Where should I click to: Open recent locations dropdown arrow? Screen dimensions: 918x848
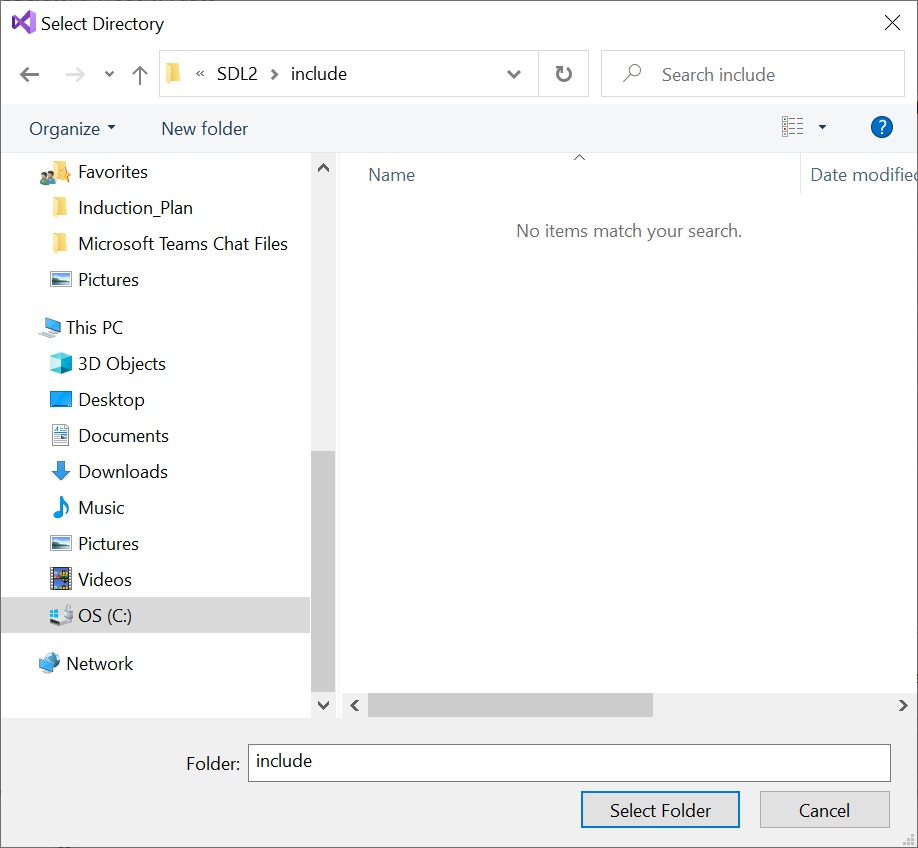[109, 74]
